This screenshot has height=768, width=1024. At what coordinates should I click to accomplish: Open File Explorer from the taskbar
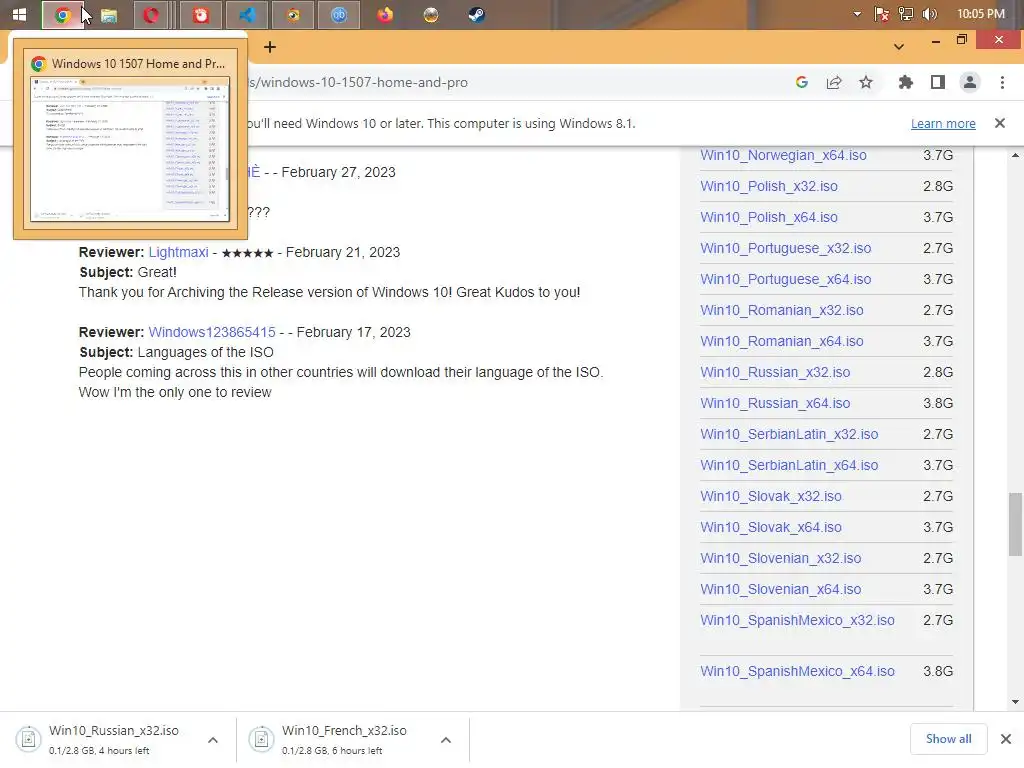point(109,15)
